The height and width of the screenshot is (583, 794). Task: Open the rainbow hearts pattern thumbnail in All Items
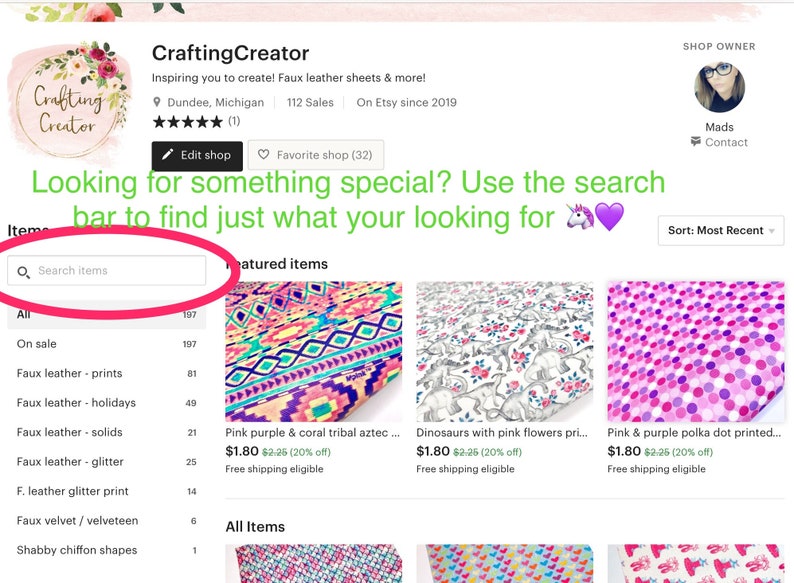pos(504,563)
